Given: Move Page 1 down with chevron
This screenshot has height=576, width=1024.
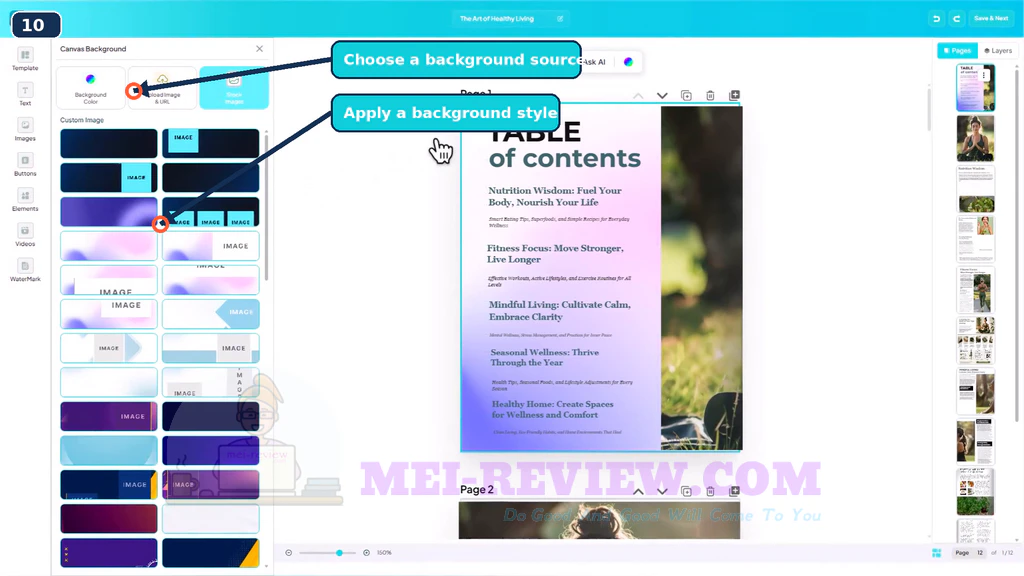Looking at the screenshot, I should (662, 96).
